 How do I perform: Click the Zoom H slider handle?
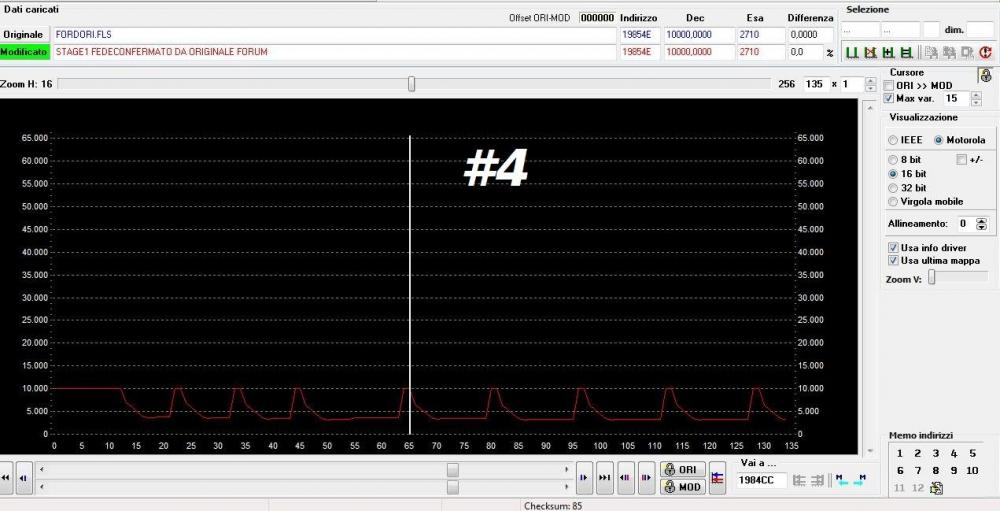(411, 84)
